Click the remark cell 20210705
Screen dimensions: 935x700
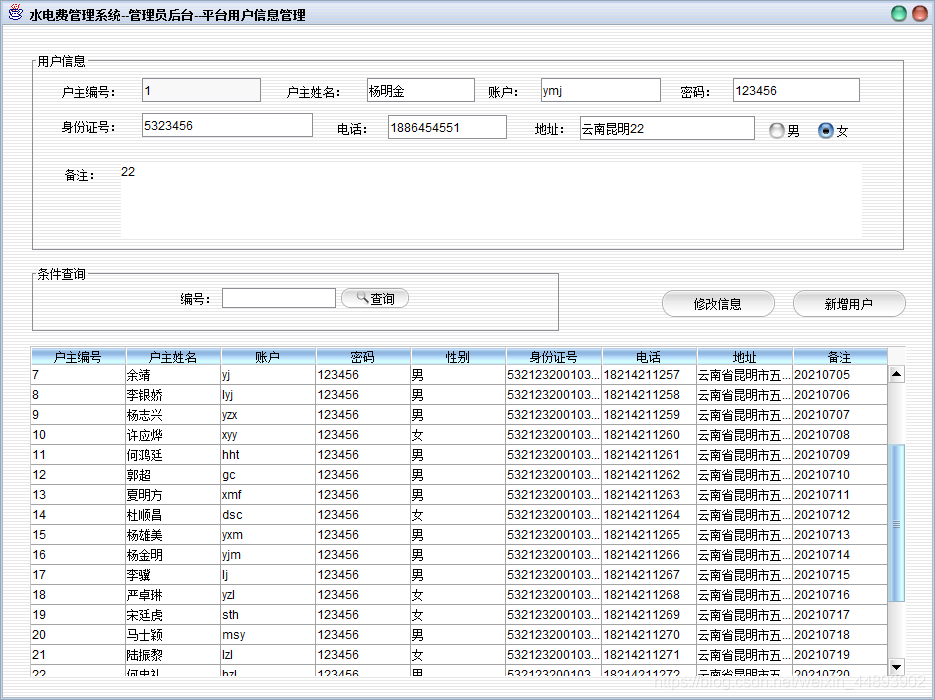[x=840, y=374]
